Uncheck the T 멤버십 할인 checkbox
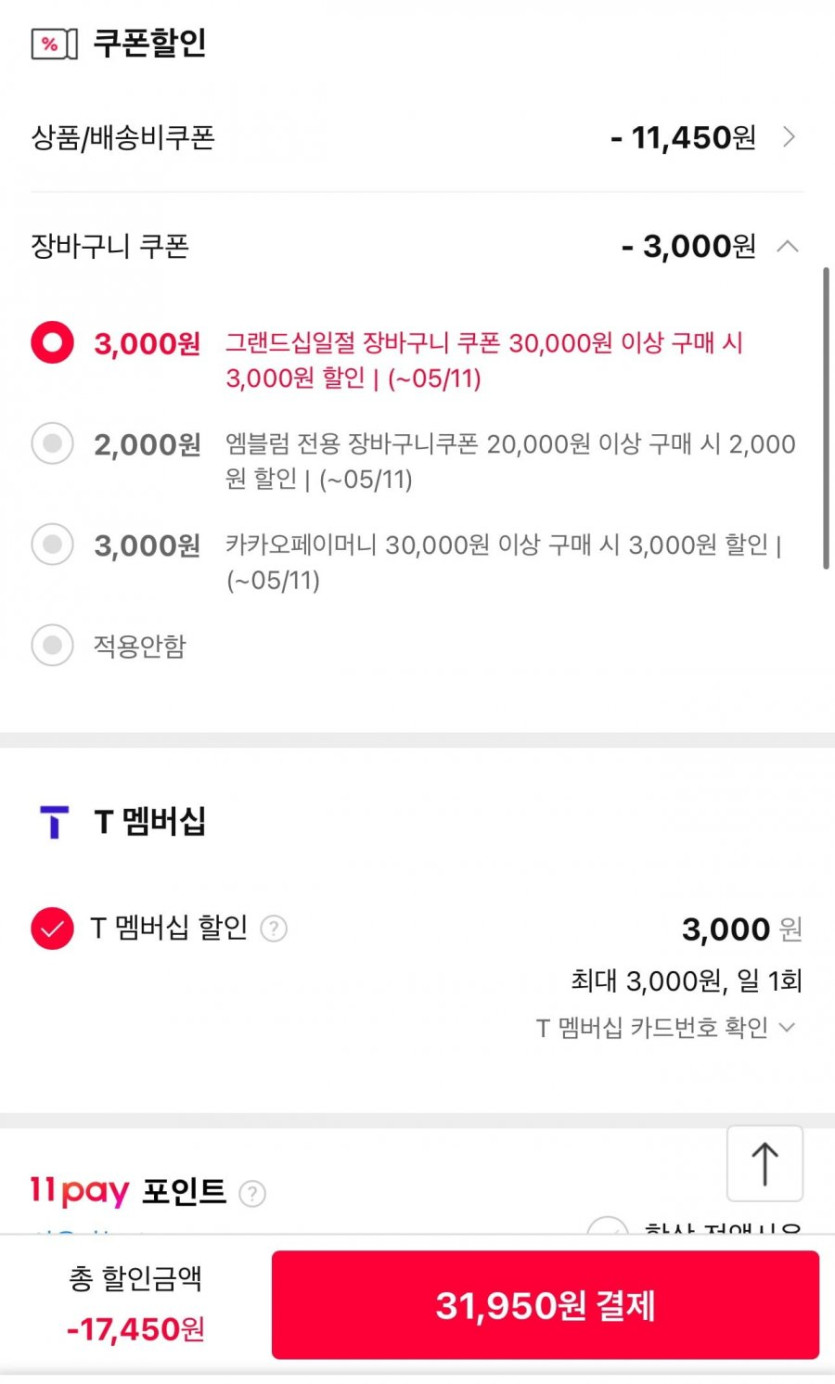 pos(52,929)
